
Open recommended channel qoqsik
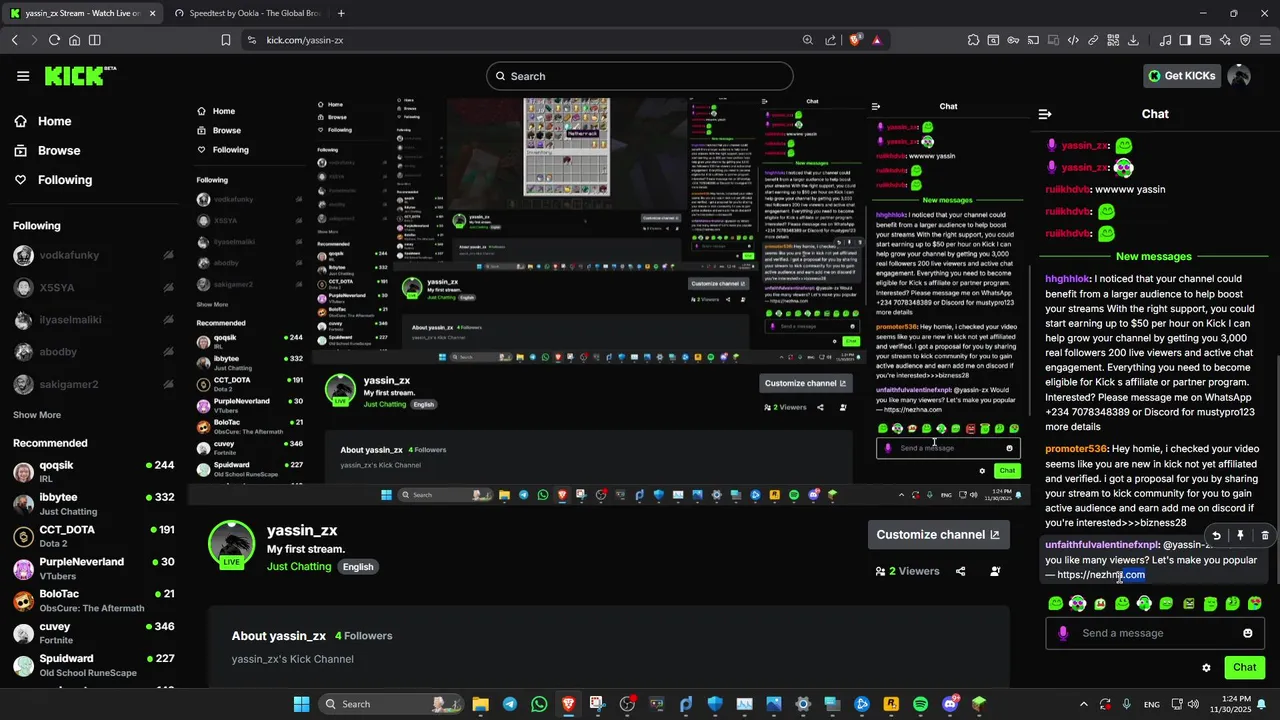94,472
